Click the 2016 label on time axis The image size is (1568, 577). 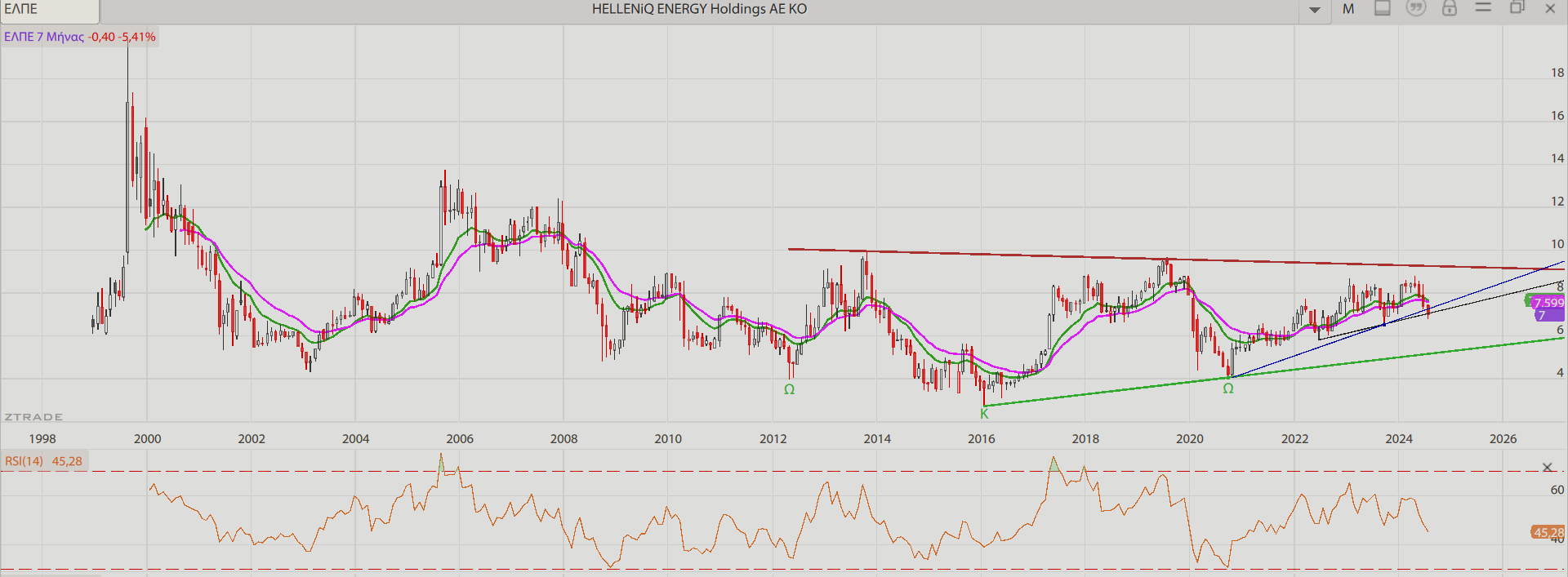click(x=982, y=438)
